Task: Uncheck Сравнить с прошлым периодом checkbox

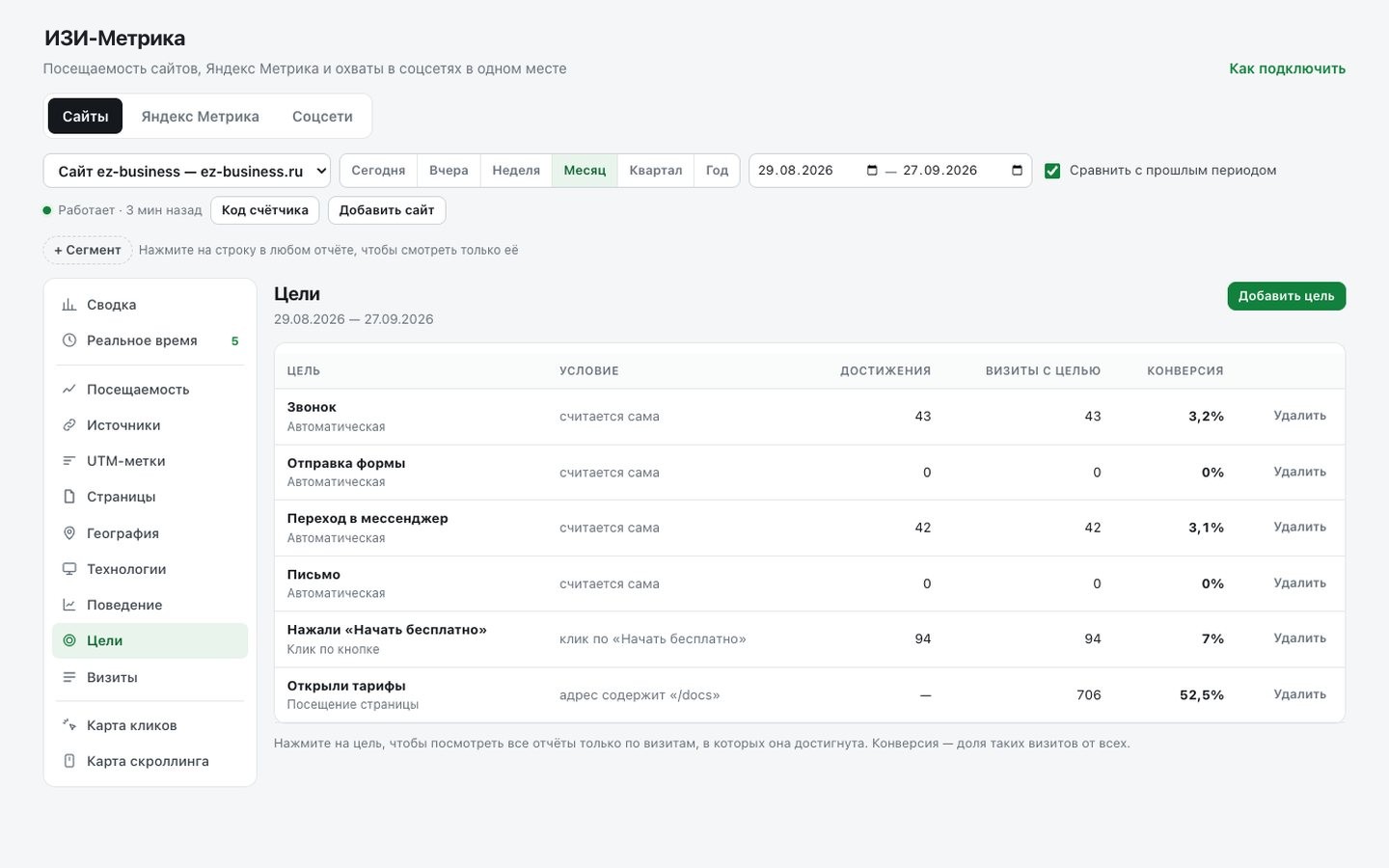Action: click(1052, 171)
